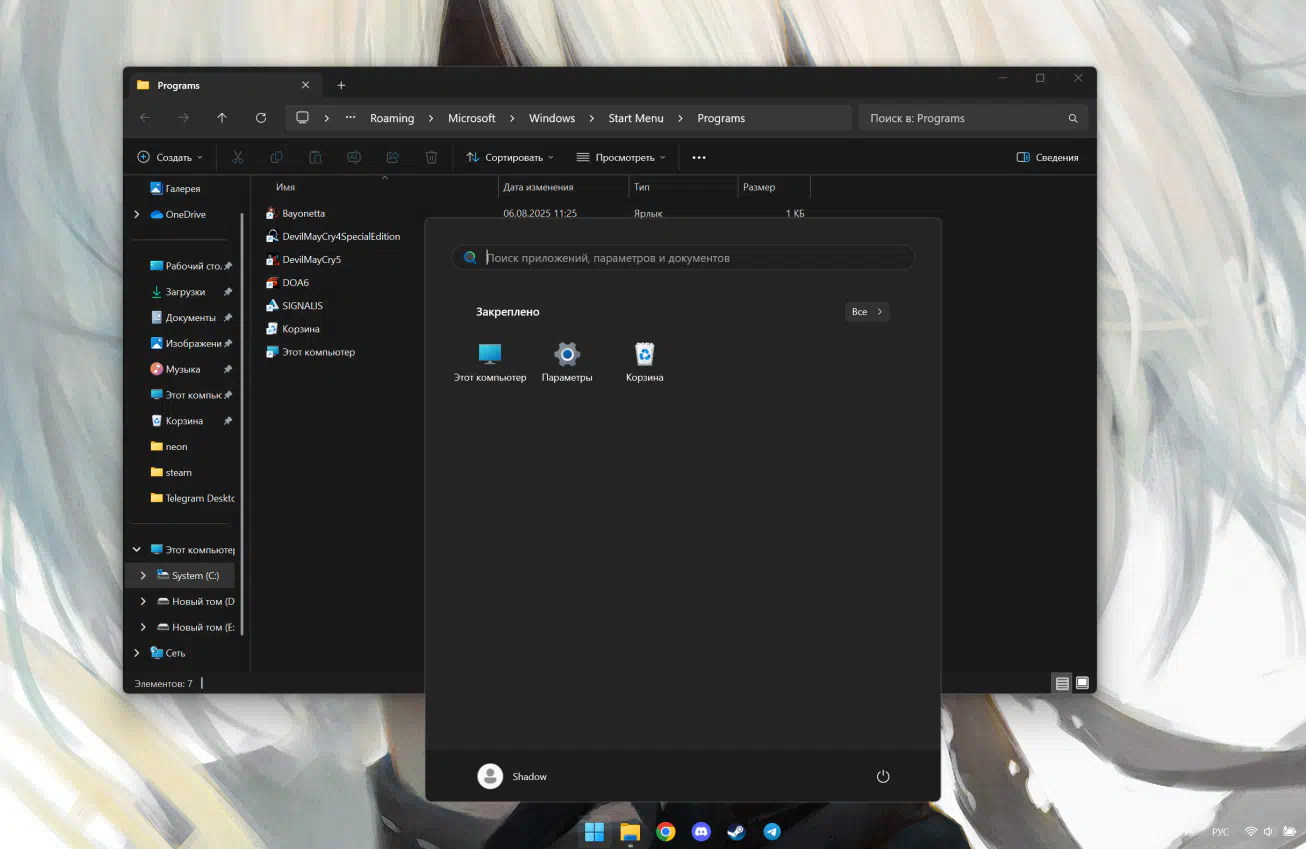Screen dimensions: 1306x849
Task: Click the Microsoft breadcrumb
Action: pos(472,118)
